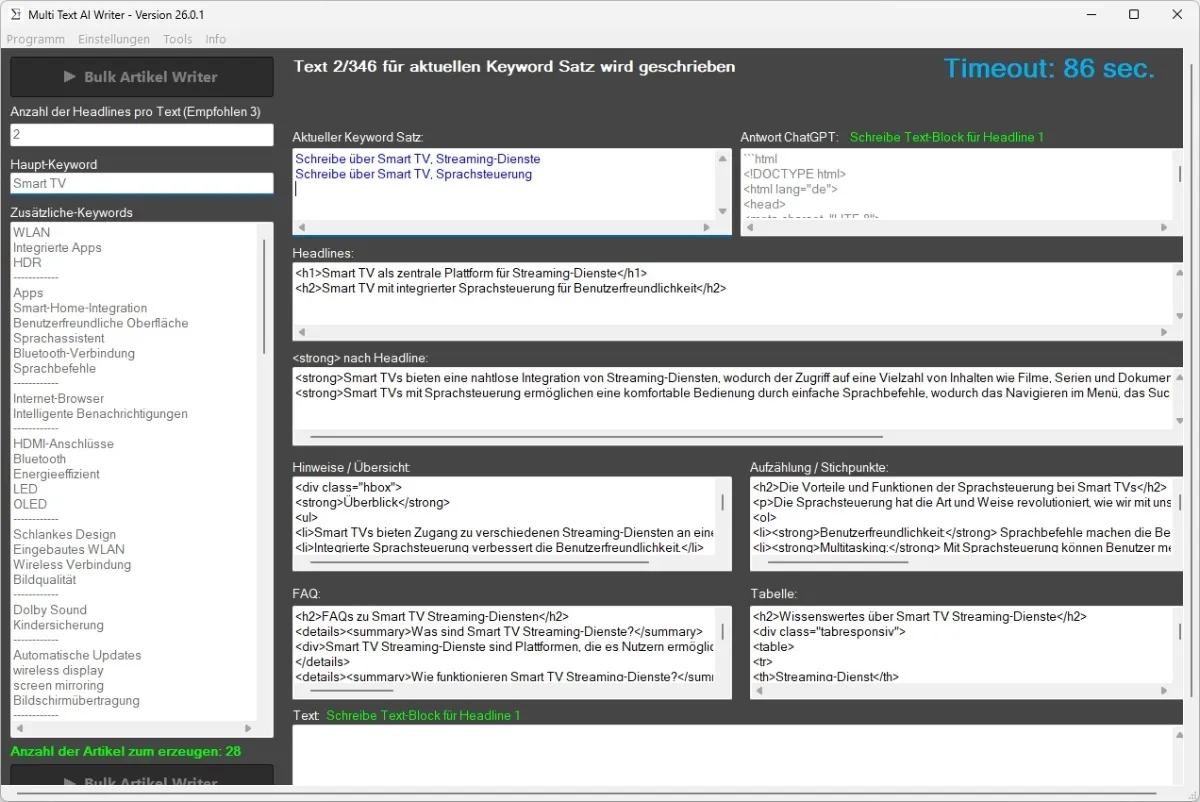This screenshot has height=802, width=1200.
Task: Click line 'Schreibe über Smart TV, Streaming-Dienste'
Action: pyautogui.click(x=418, y=159)
